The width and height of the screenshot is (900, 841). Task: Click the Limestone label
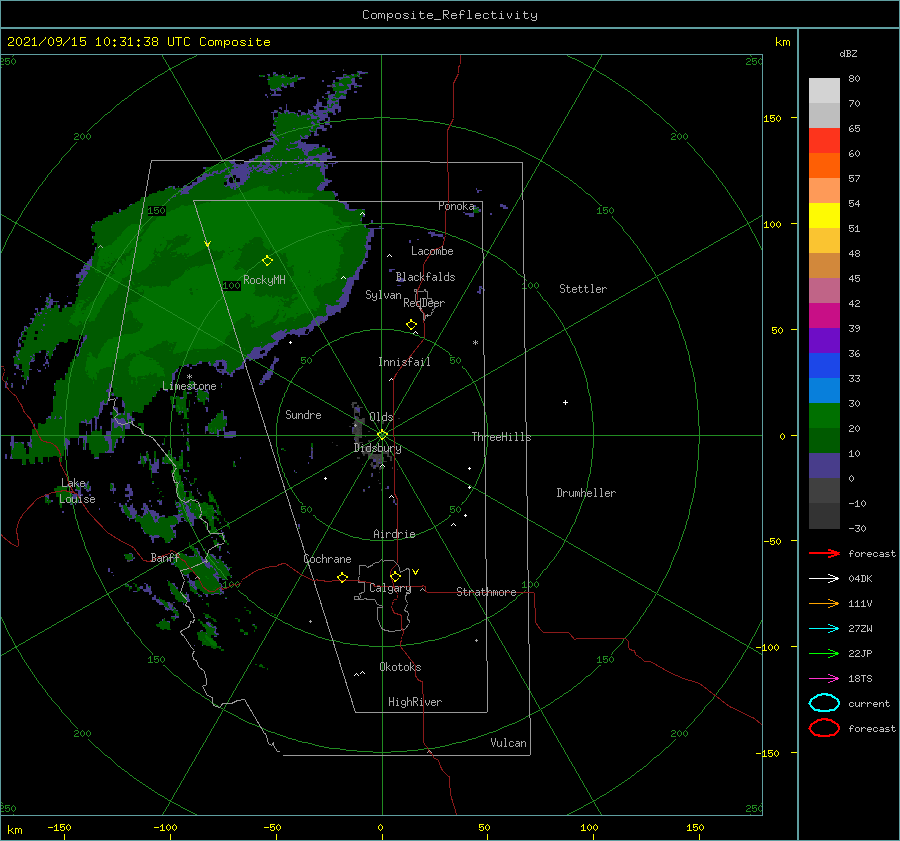click(189, 386)
